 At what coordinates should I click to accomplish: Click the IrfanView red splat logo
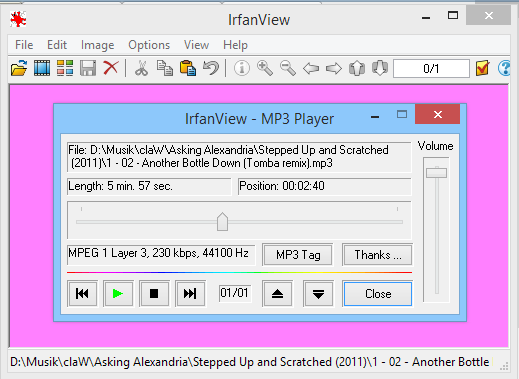18,19
